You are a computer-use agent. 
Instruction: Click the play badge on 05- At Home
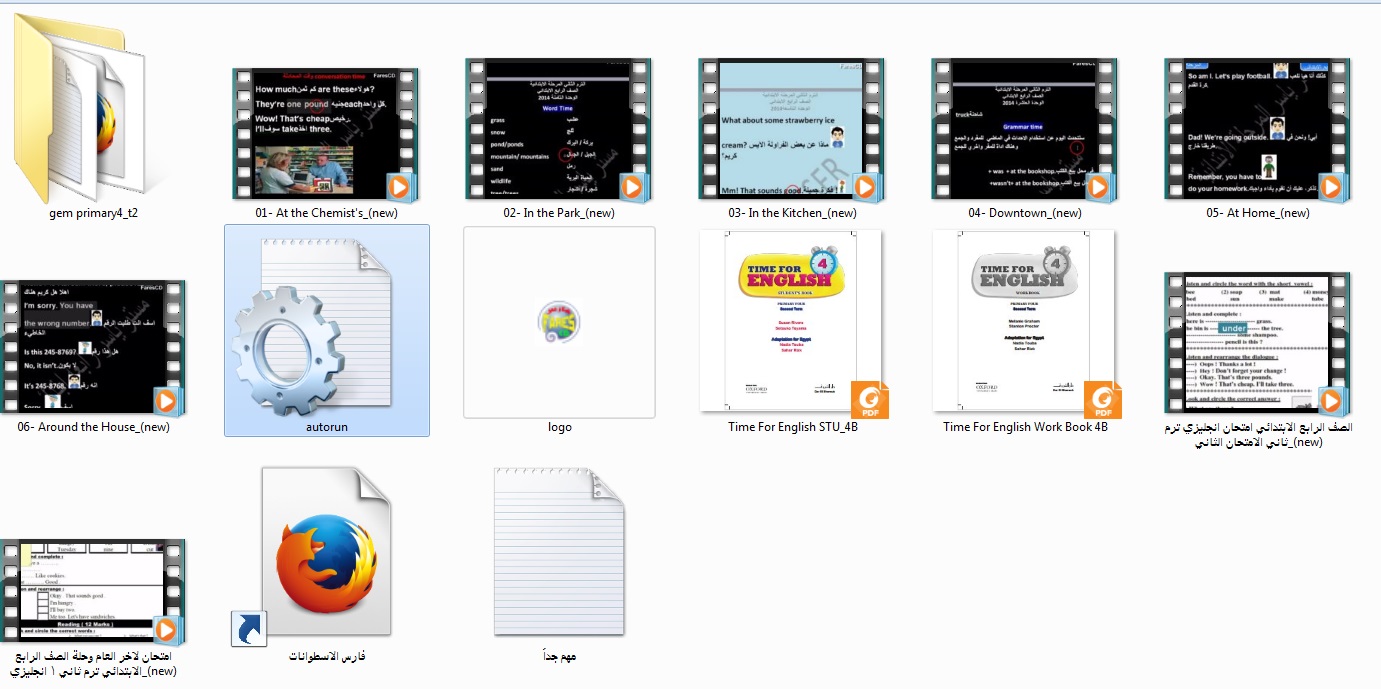1331,187
